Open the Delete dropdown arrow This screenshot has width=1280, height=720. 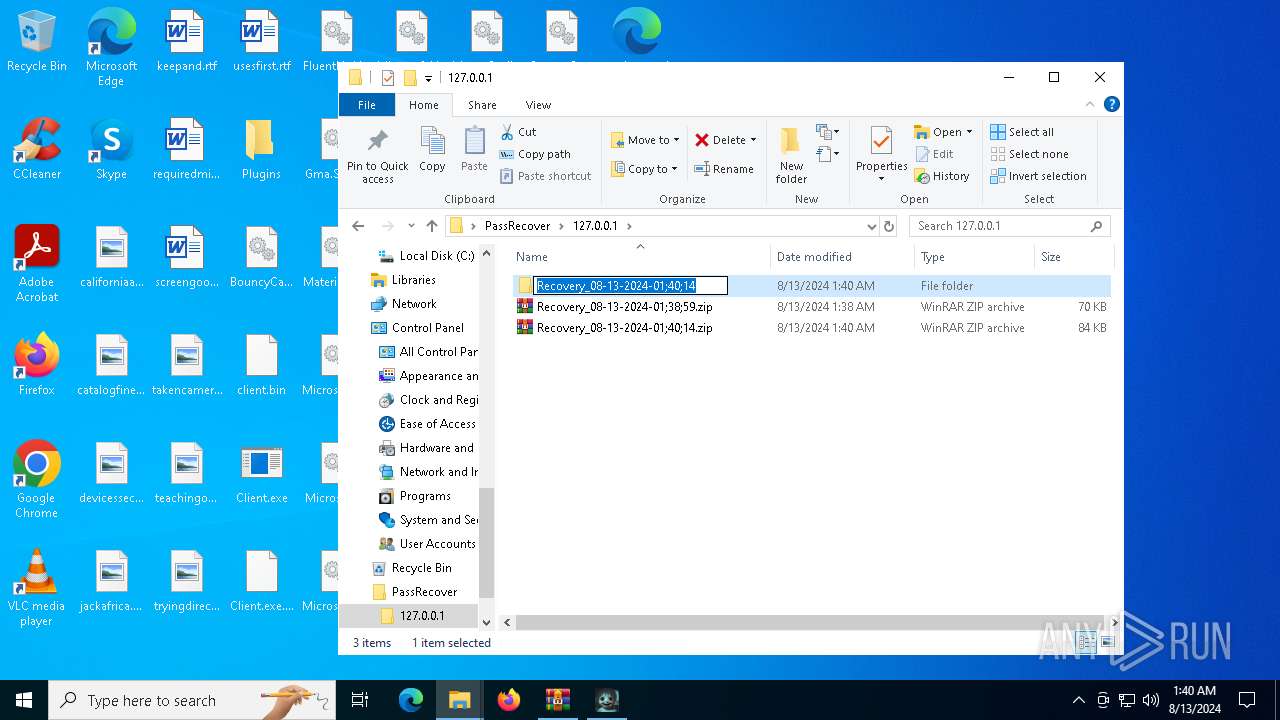pos(753,140)
